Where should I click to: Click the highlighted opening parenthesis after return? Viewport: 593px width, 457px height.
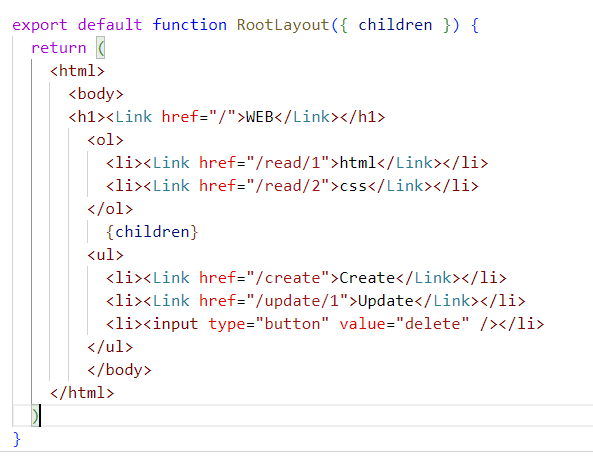coord(101,48)
